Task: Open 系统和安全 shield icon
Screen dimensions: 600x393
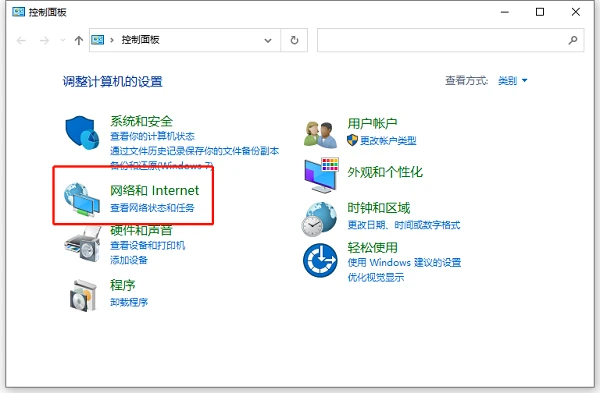Action: 82,133
